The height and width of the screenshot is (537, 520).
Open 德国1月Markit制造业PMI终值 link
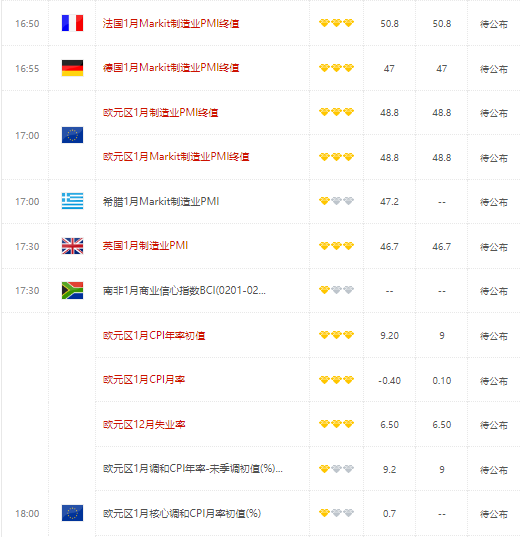click(171, 67)
